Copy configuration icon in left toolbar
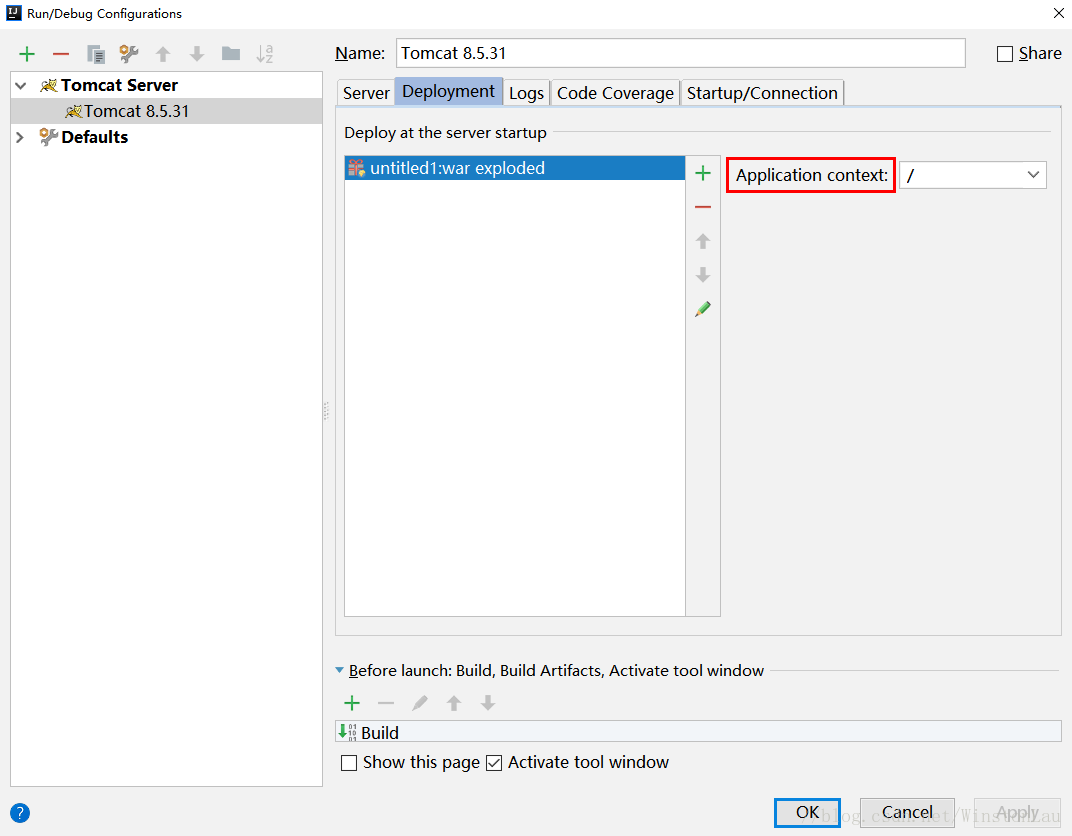The height and width of the screenshot is (836, 1072). click(95, 54)
